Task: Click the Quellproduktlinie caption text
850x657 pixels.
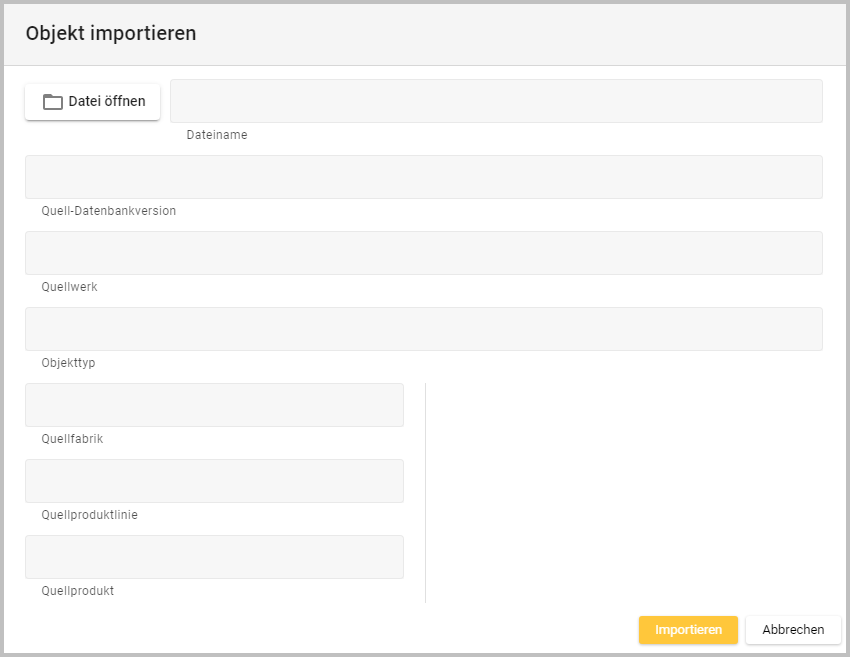Action: (90, 515)
